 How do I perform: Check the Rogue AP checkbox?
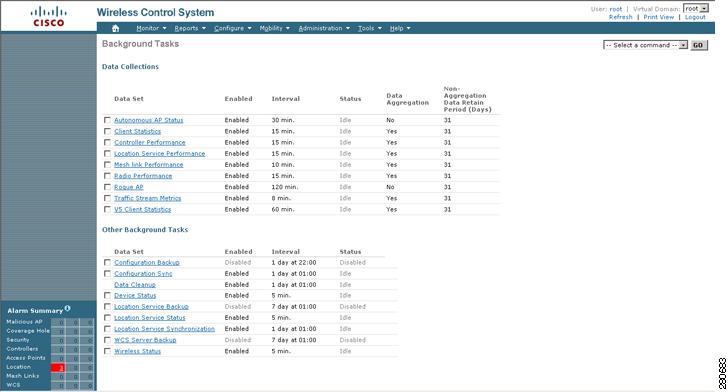(107, 187)
